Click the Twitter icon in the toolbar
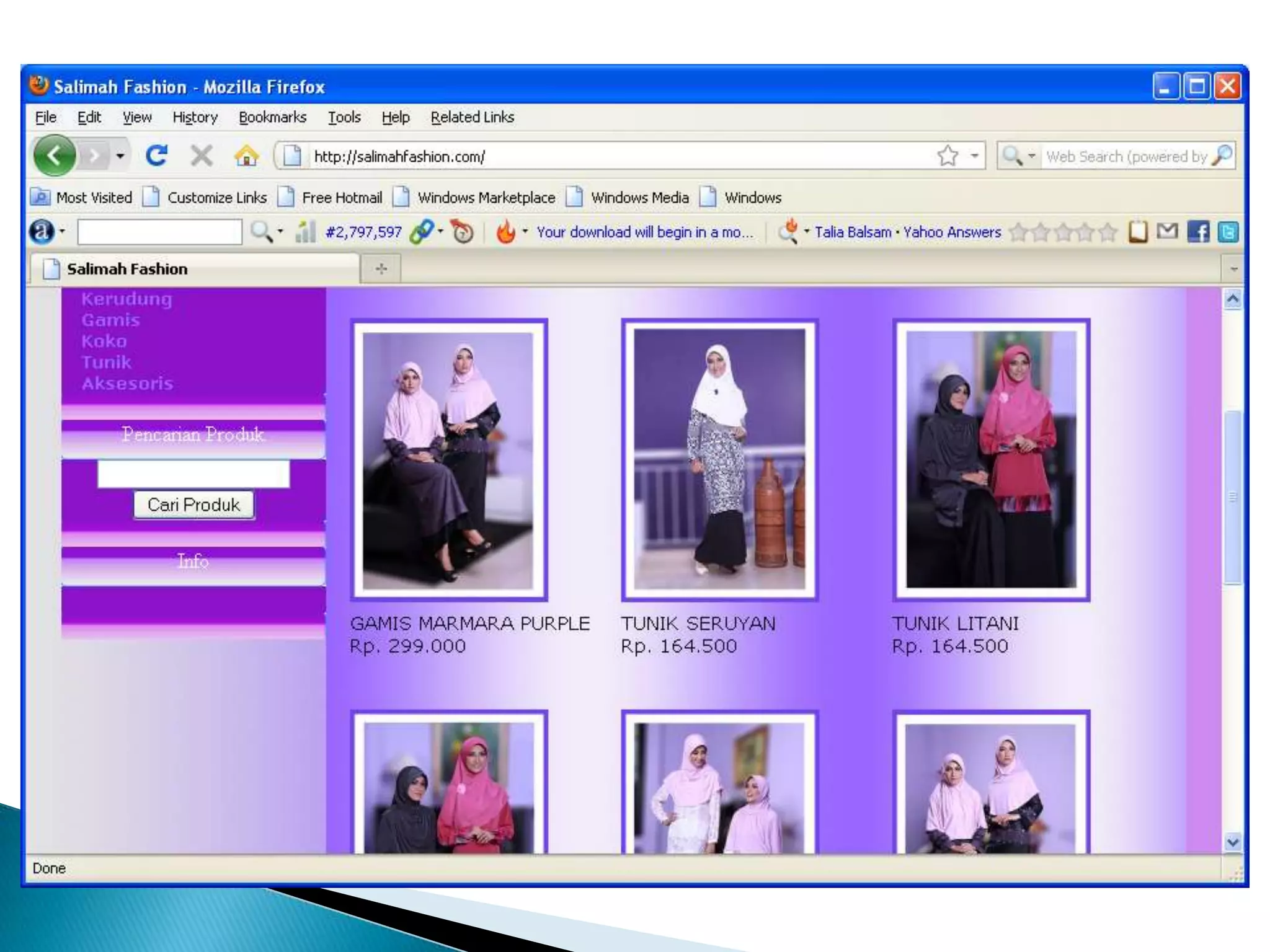1270x952 pixels. (x=1228, y=232)
